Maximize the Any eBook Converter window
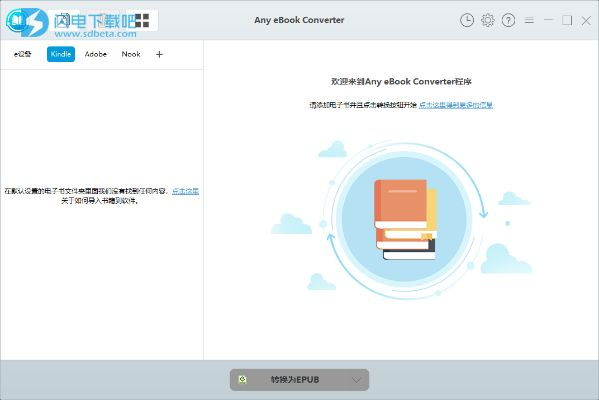The width and height of the screenshot is (599, 400). (x=567, y=20)
